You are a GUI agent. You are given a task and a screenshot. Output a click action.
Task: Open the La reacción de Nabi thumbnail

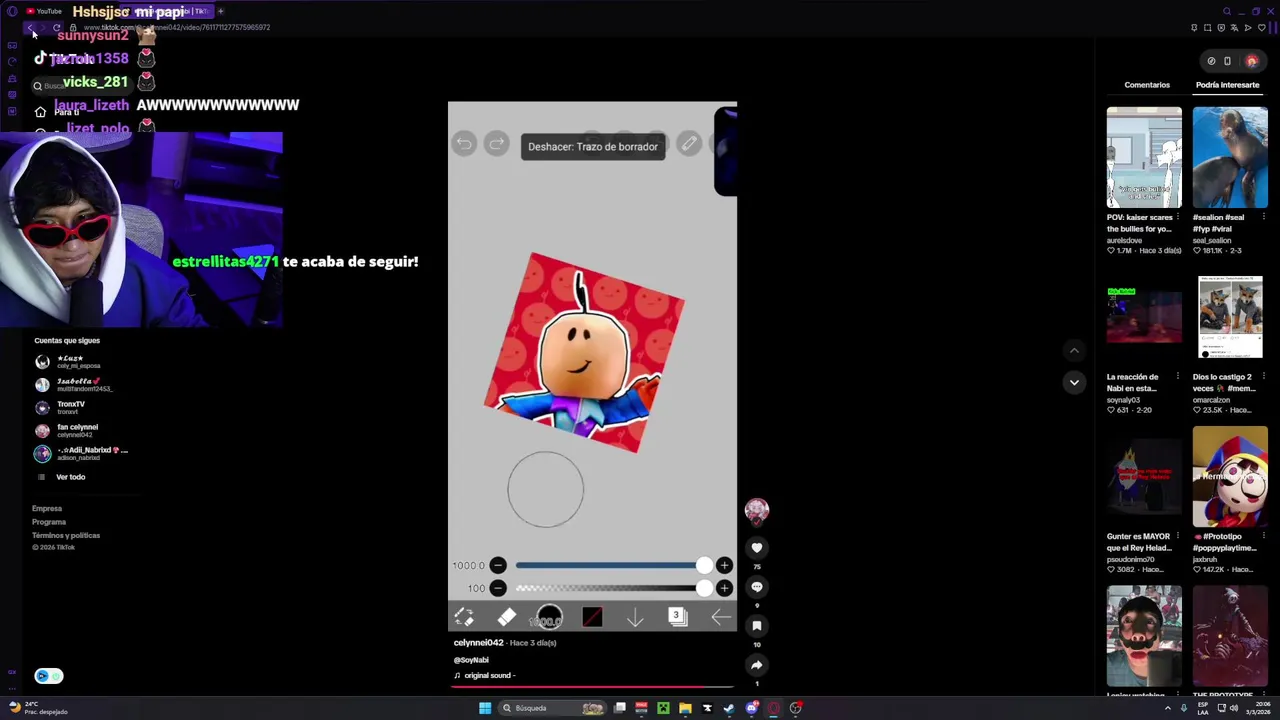point(1144,317)
